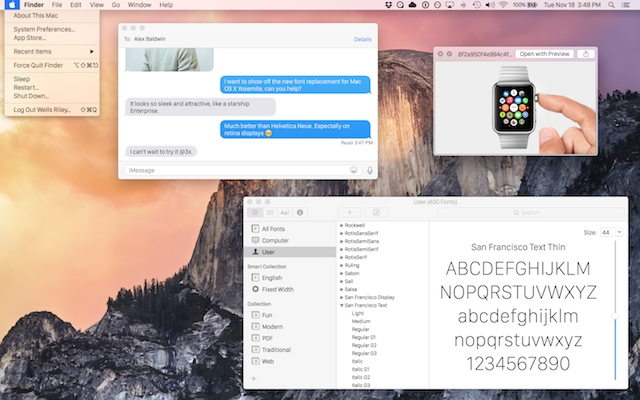
Task: Select the Italic G1 typeface
Action: point(361,369)
